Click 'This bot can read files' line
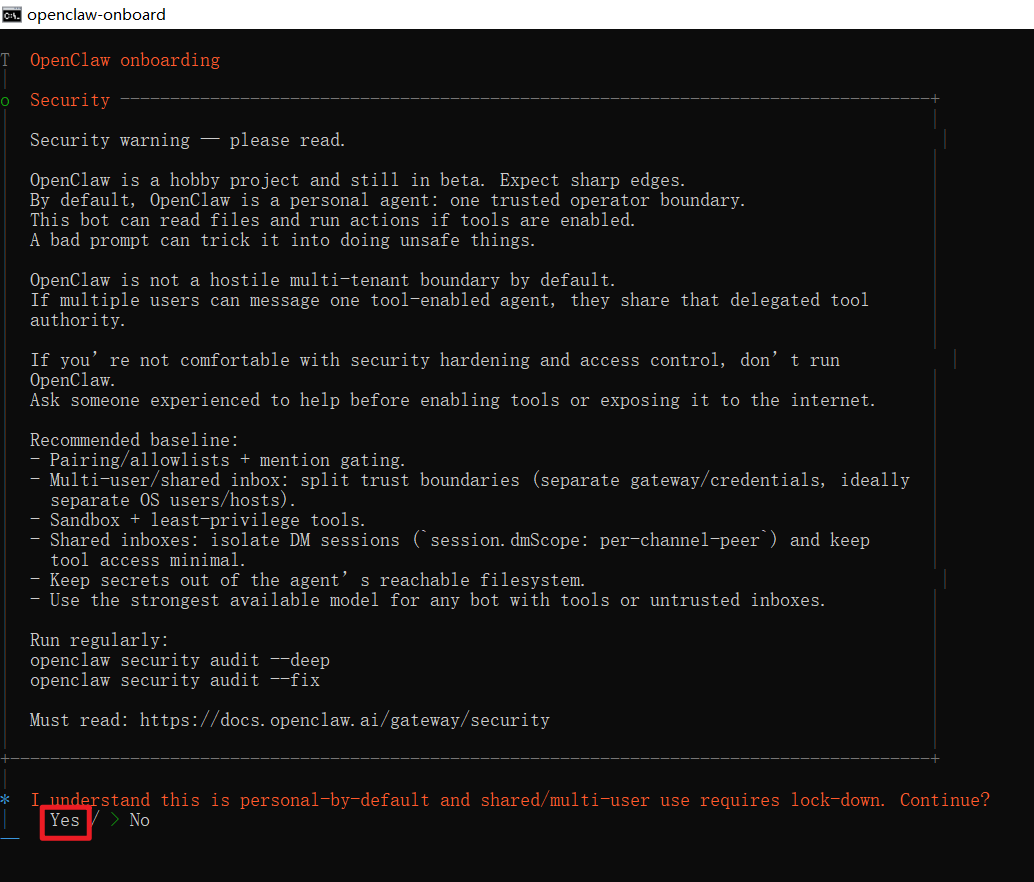The width and height of the screenshot is (1034, 882). (x=332, y=220)
